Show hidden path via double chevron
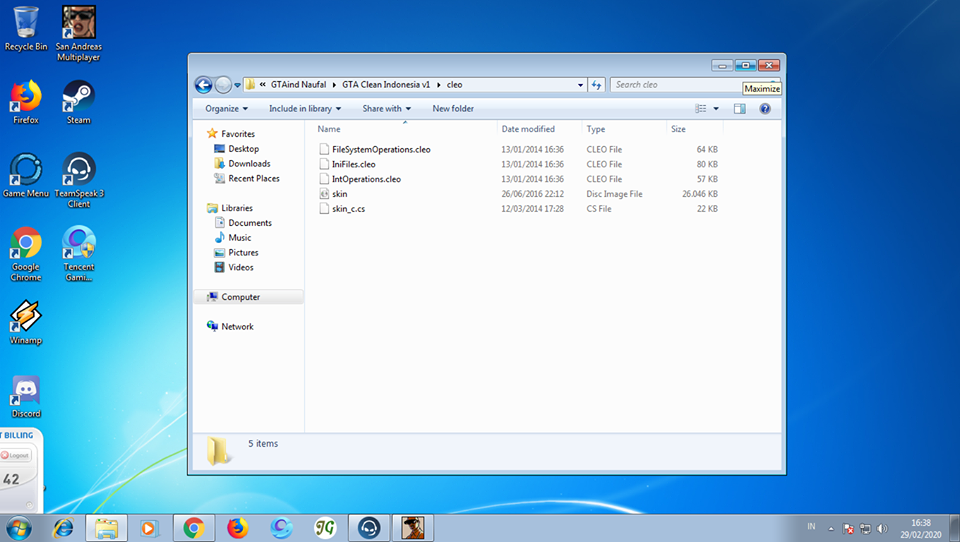Image resolution: width=960 pixels, height=542 pixels. pos(262,85)
